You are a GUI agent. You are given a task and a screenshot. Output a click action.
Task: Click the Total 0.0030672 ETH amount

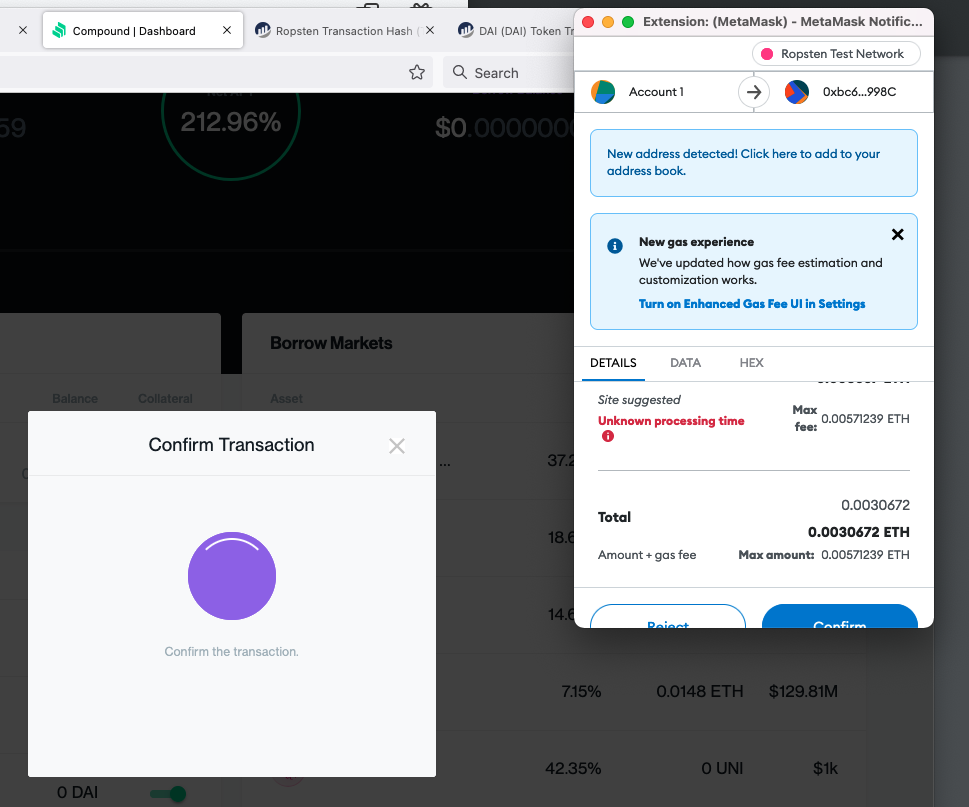[858, 532]
